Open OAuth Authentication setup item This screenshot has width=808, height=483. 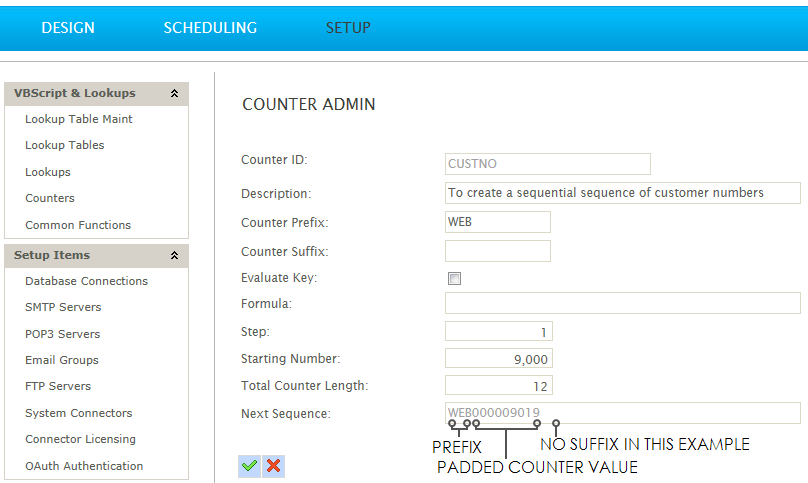(x=84, y=466)
